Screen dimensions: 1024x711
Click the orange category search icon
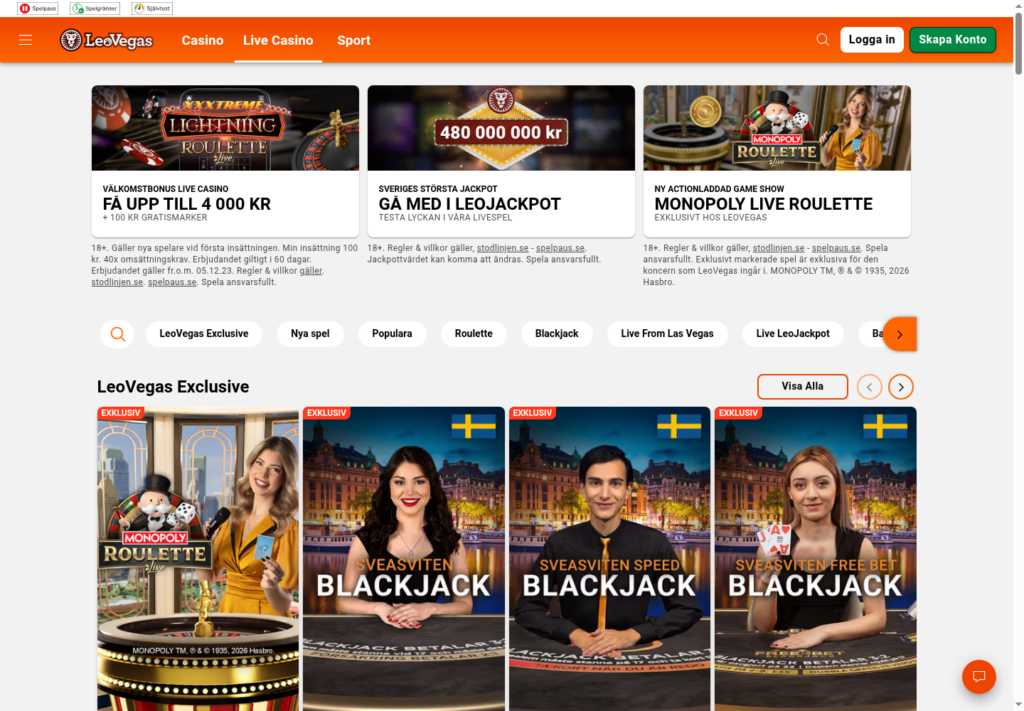pos(118,334)
